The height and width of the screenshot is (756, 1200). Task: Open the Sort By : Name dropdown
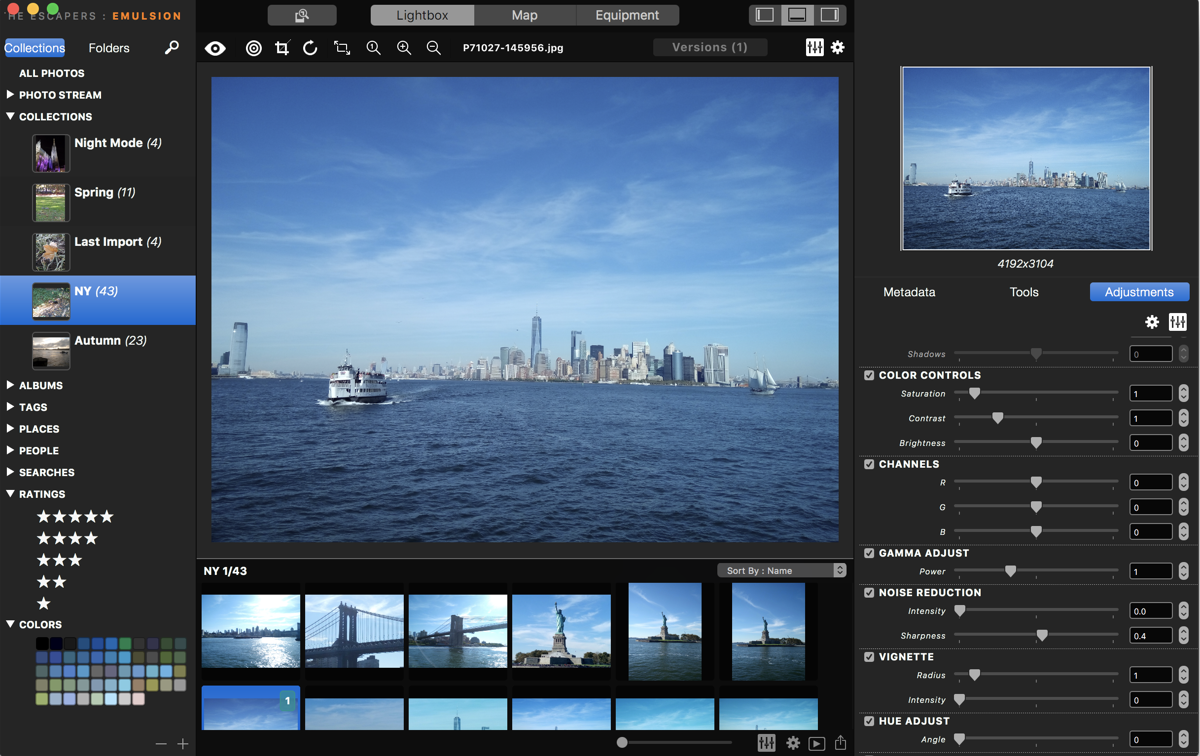click(782, 570)
